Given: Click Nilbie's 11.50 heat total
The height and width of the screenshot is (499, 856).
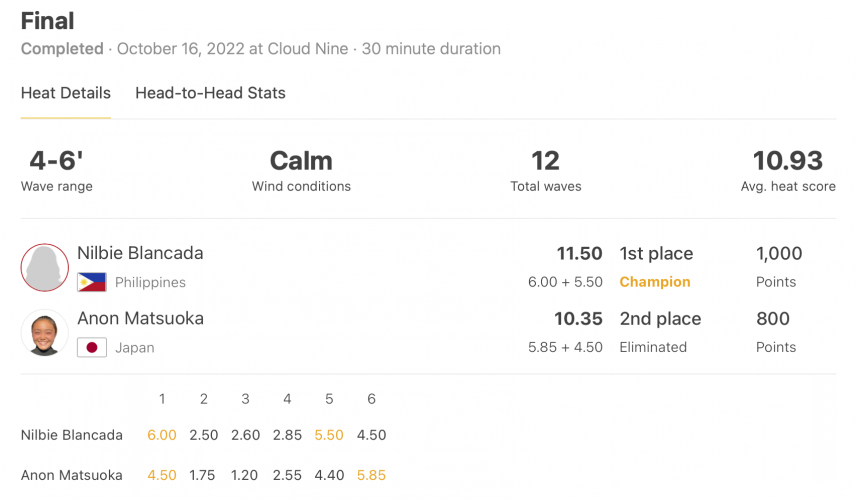Looking at the screenshot, I should pos(579,253).
